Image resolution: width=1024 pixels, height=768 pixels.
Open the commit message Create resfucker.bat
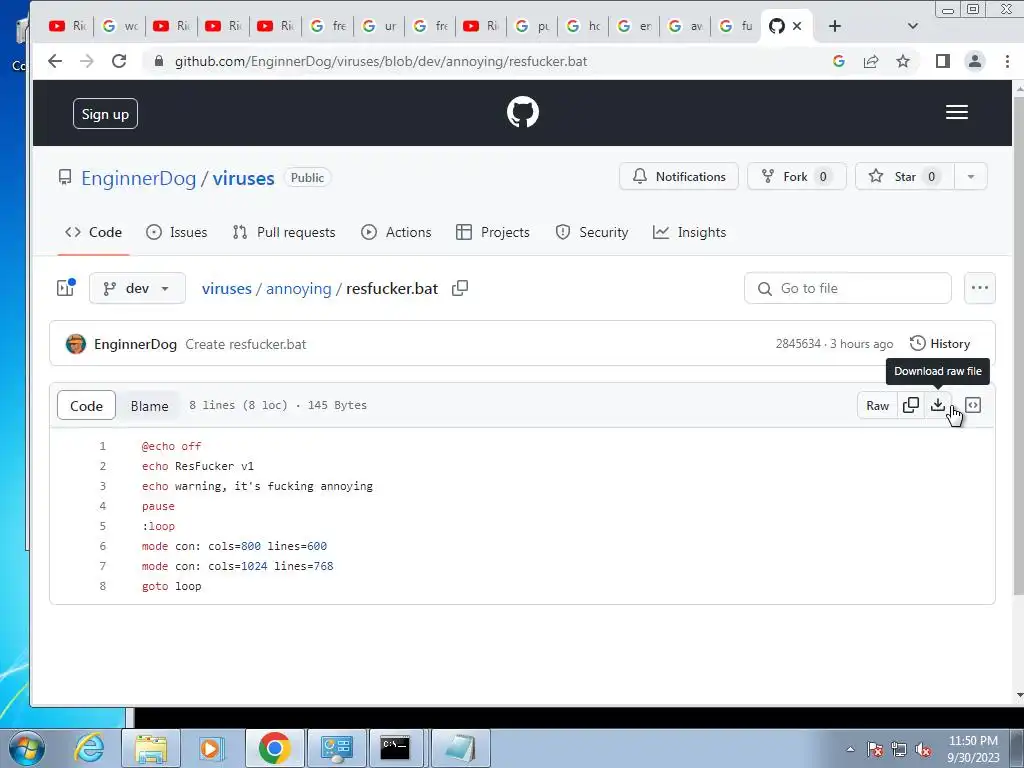coord(246,344)
